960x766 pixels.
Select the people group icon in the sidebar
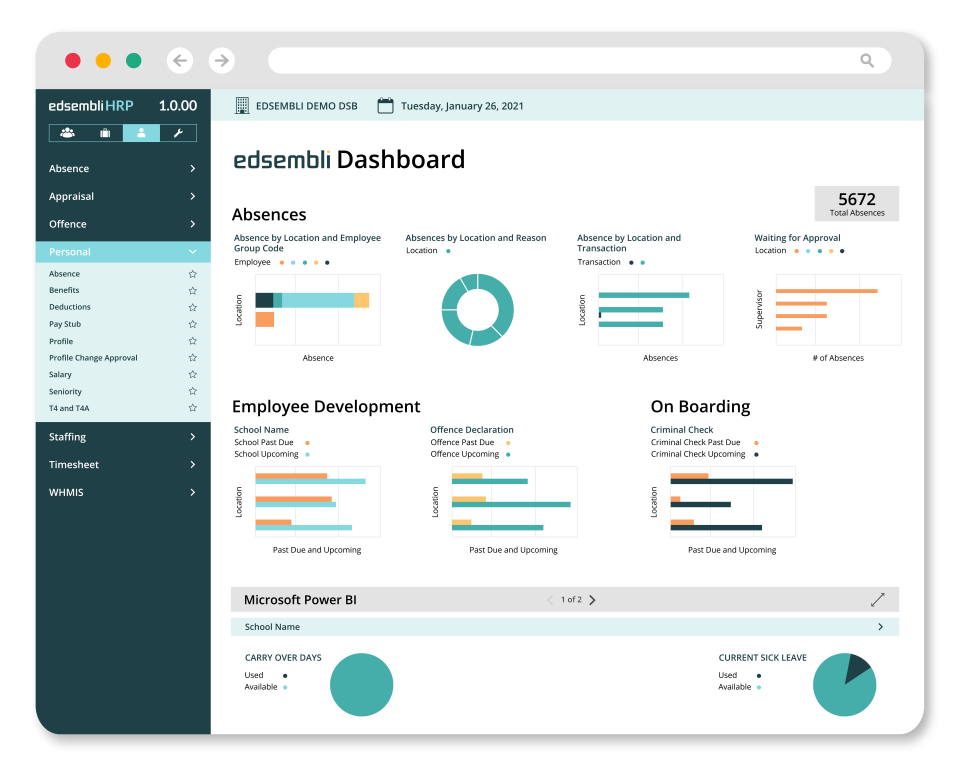click(x=67, y=133)
